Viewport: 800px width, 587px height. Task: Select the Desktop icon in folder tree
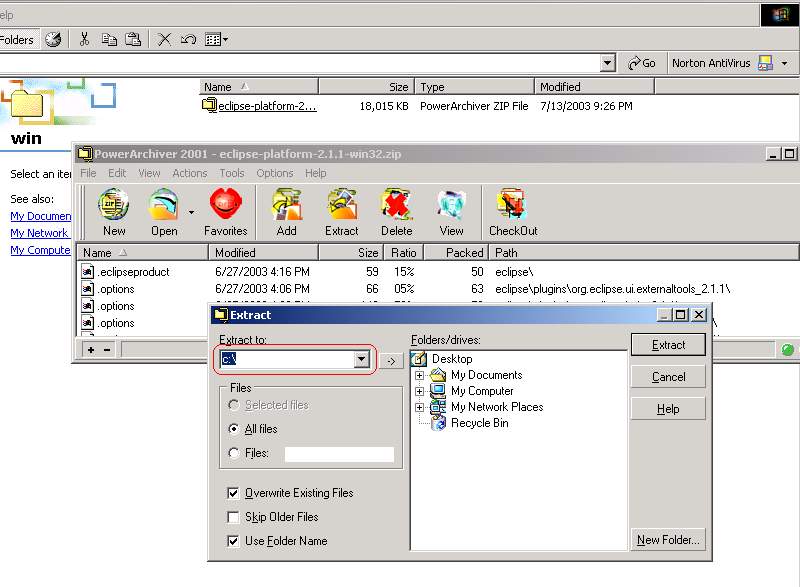point(418,359)
